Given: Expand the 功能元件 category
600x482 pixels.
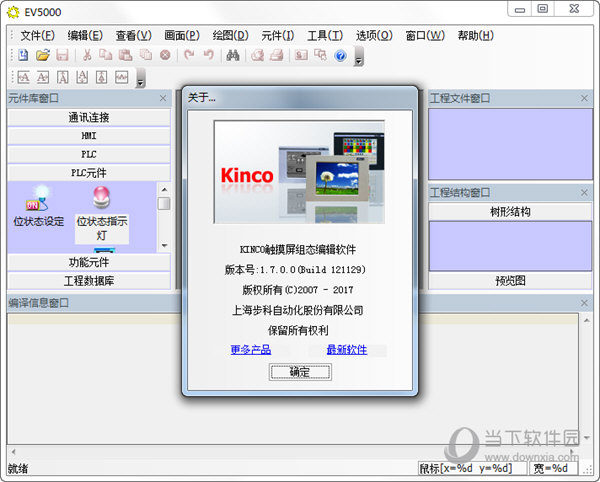Looking at the screenshot, I should click(89, 262).
